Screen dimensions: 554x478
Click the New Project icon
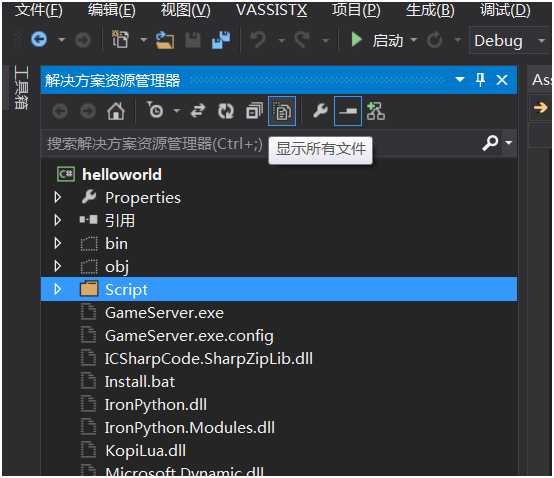coord(120,39)
